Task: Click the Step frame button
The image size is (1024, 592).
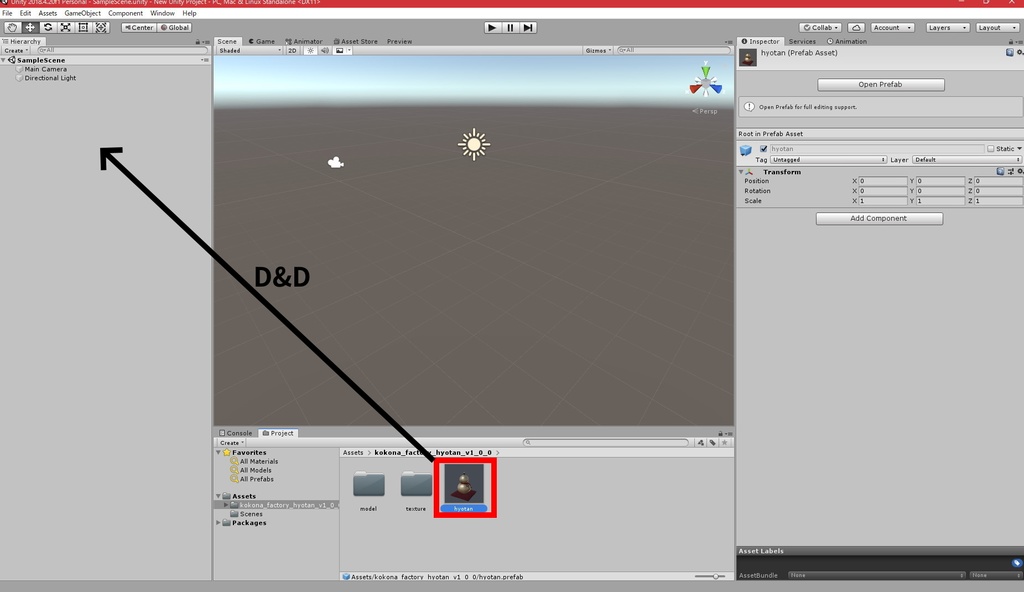Action: click(528, 27)
